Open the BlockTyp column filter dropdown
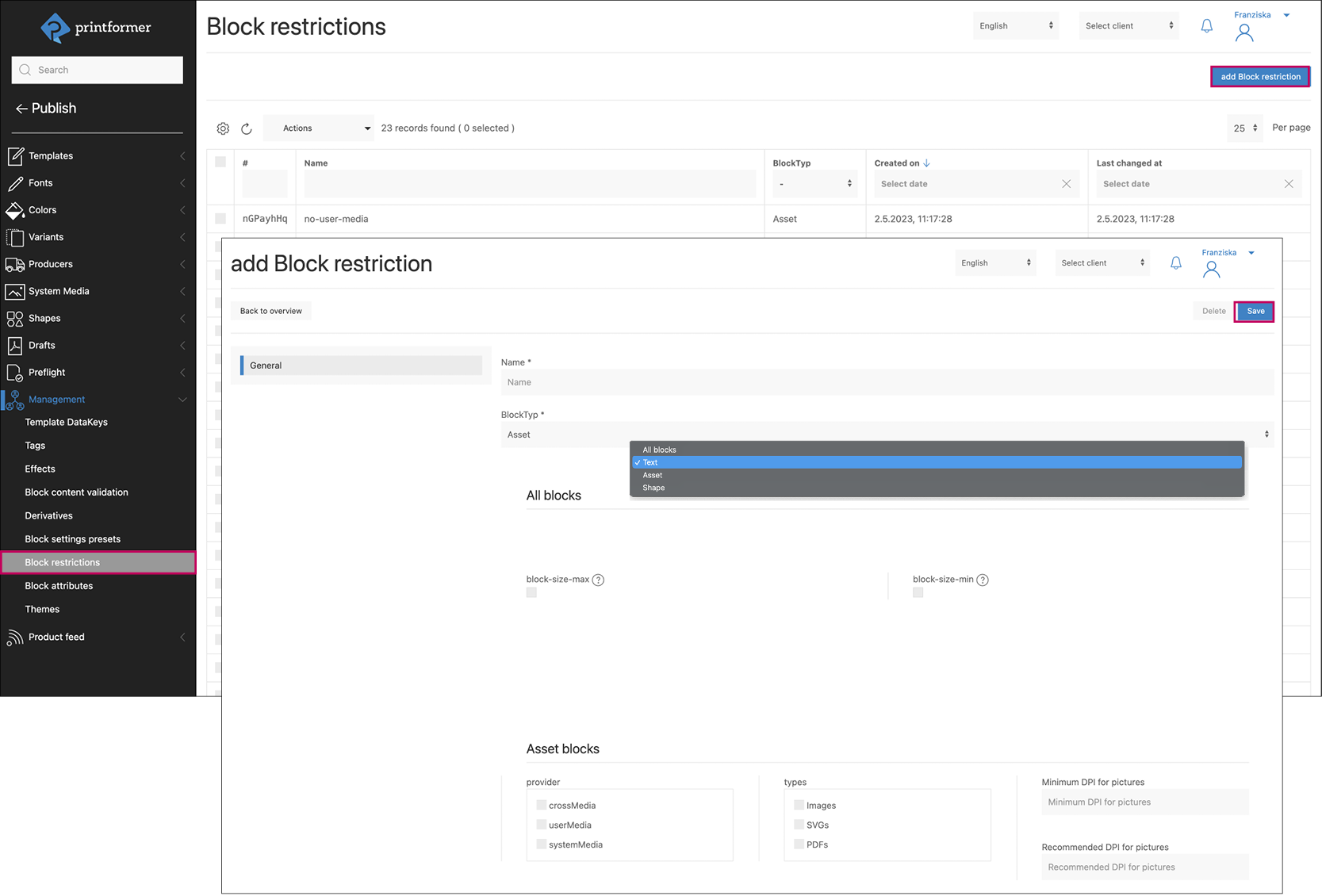Viewport: 1322px width, 896px height. (814, 184)
